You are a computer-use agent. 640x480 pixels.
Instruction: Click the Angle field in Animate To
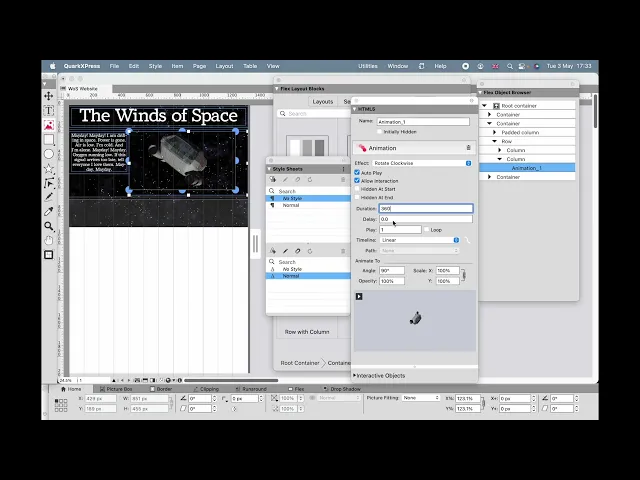(x=392, y=271)
